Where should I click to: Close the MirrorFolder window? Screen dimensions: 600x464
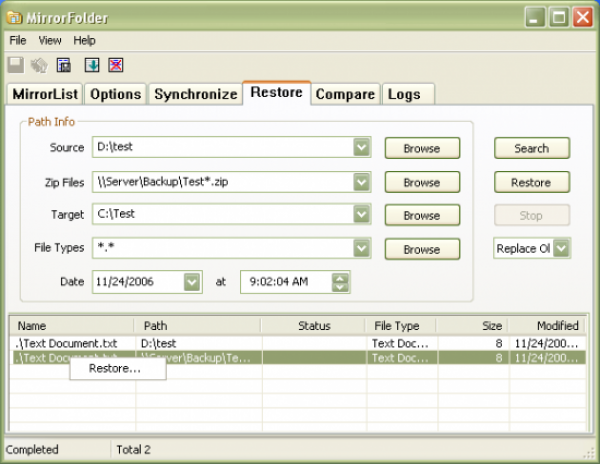tap(582, 17)
